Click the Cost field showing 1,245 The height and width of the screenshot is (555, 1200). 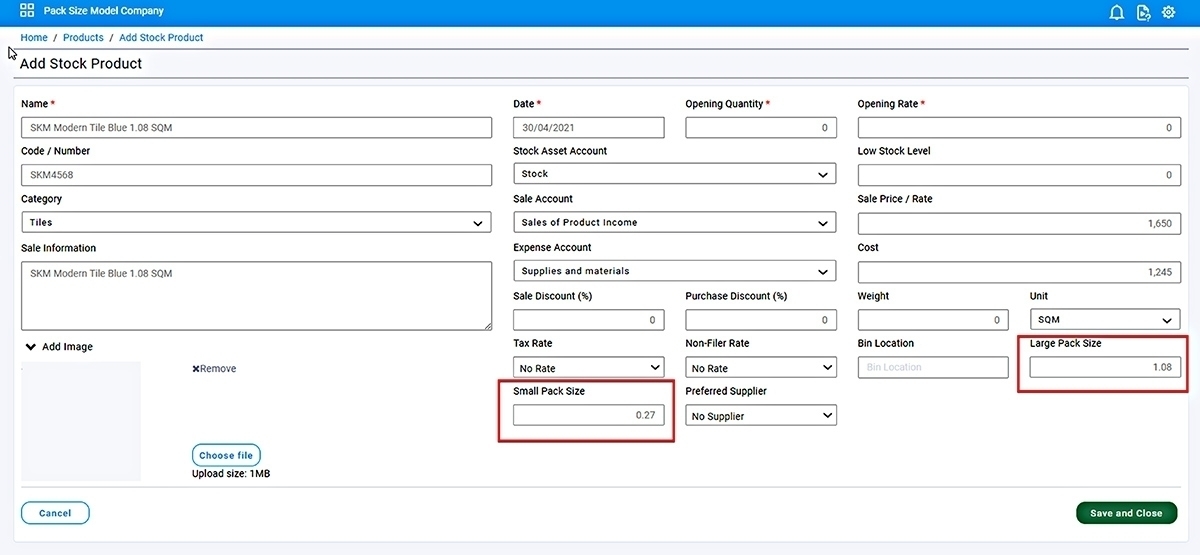[1018, 272]
